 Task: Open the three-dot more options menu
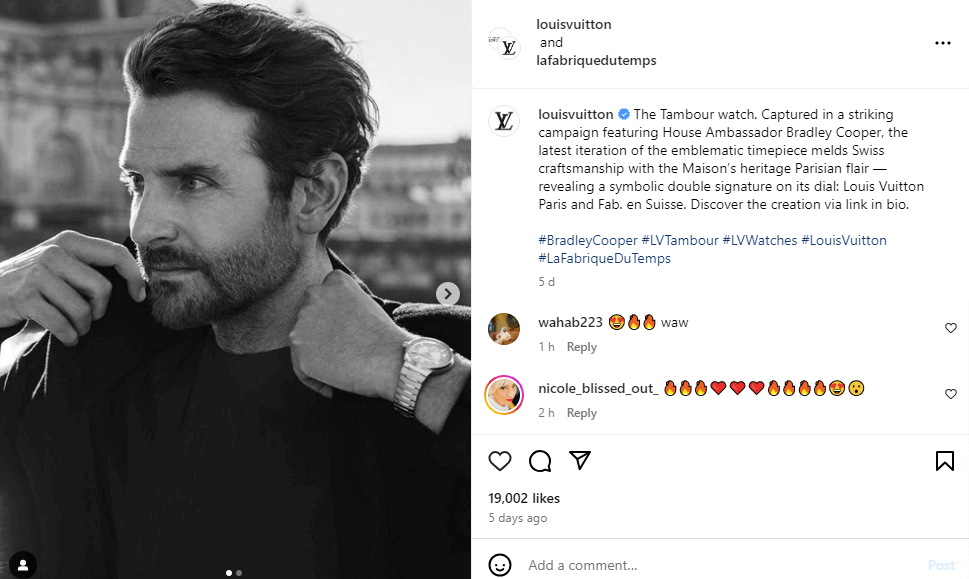point(943,43)
